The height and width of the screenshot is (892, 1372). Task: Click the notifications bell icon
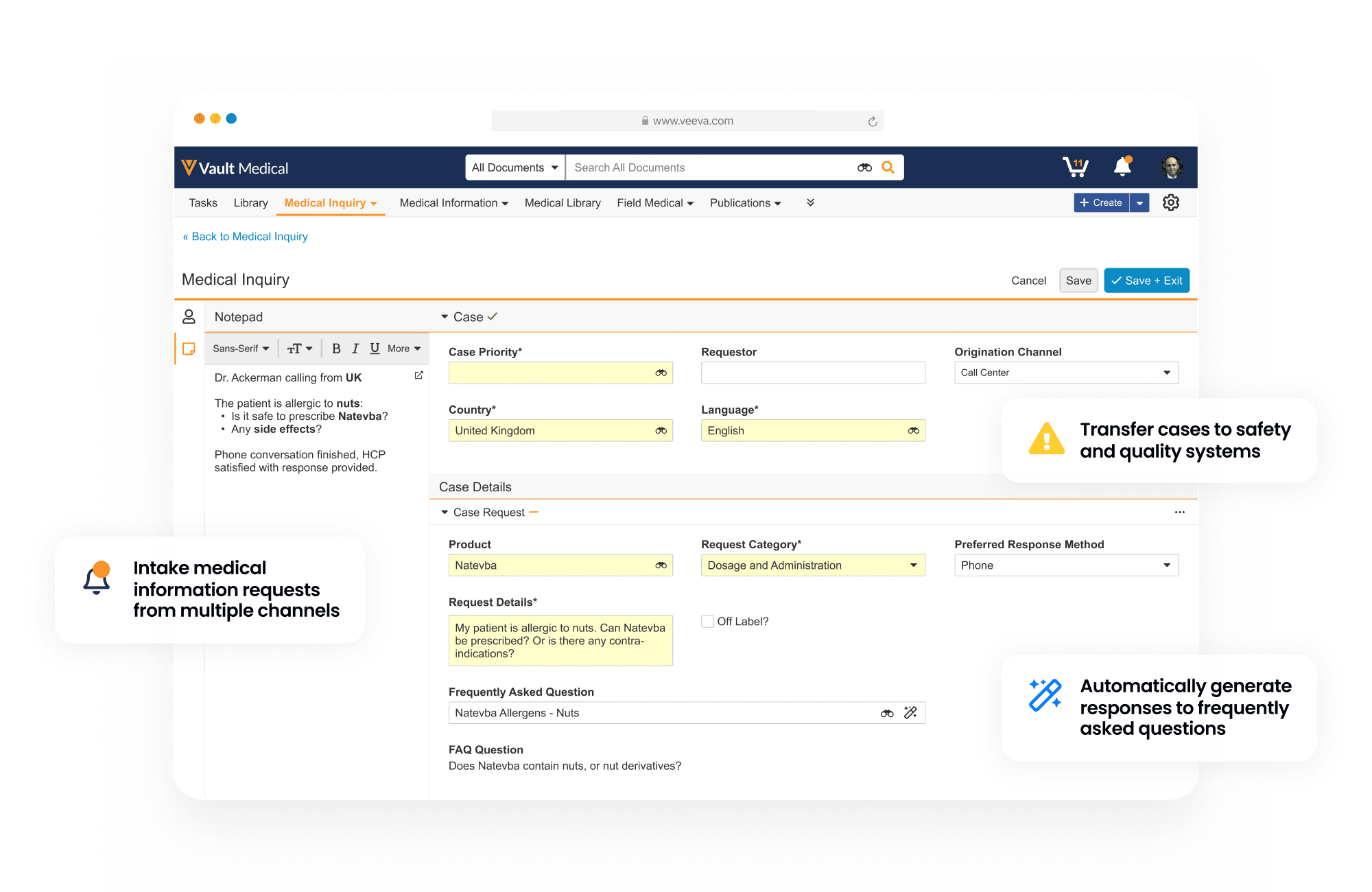click(1122, 167)
